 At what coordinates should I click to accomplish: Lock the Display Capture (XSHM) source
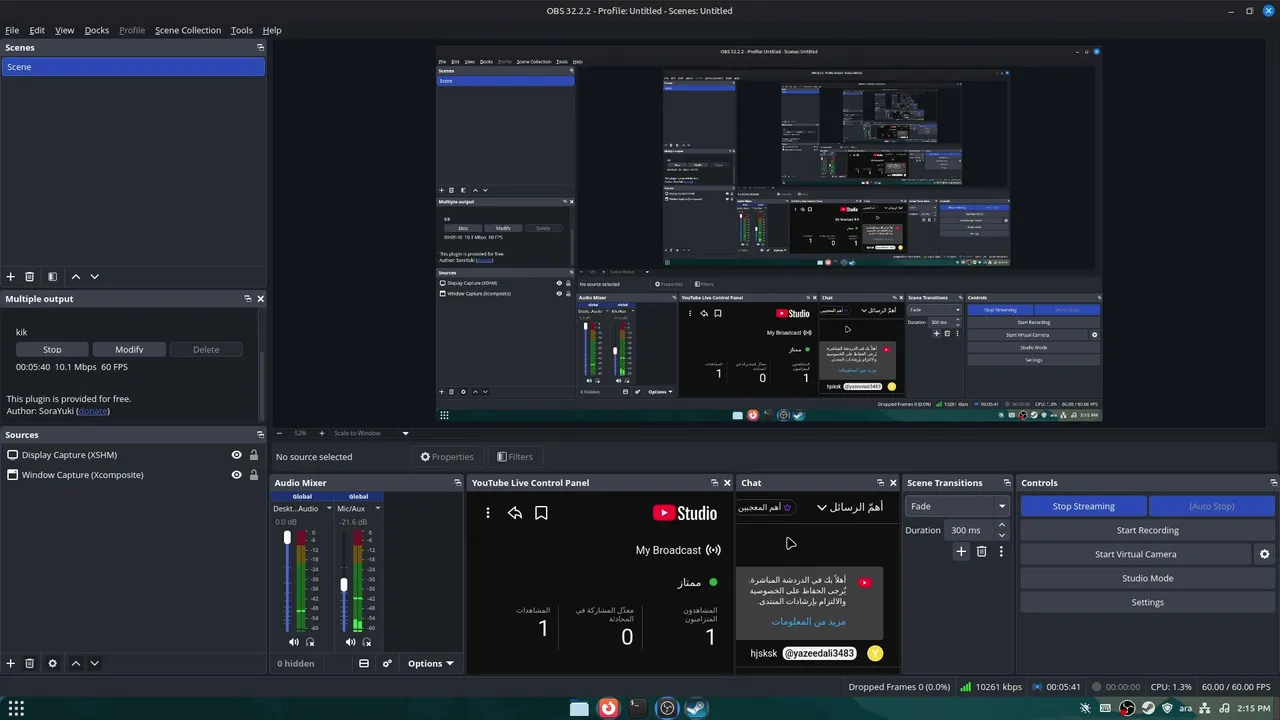coord(254,455)
